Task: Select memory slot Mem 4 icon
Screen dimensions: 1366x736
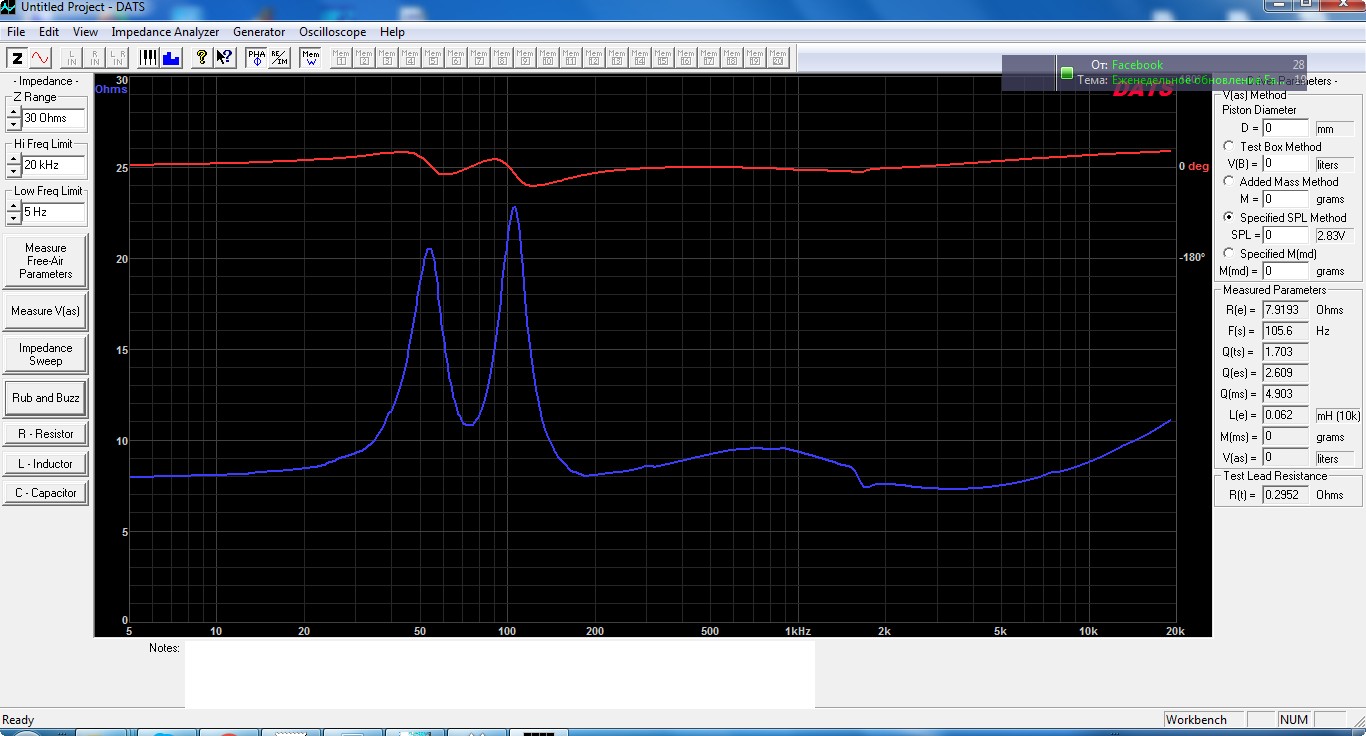Action: click(411, 58)
